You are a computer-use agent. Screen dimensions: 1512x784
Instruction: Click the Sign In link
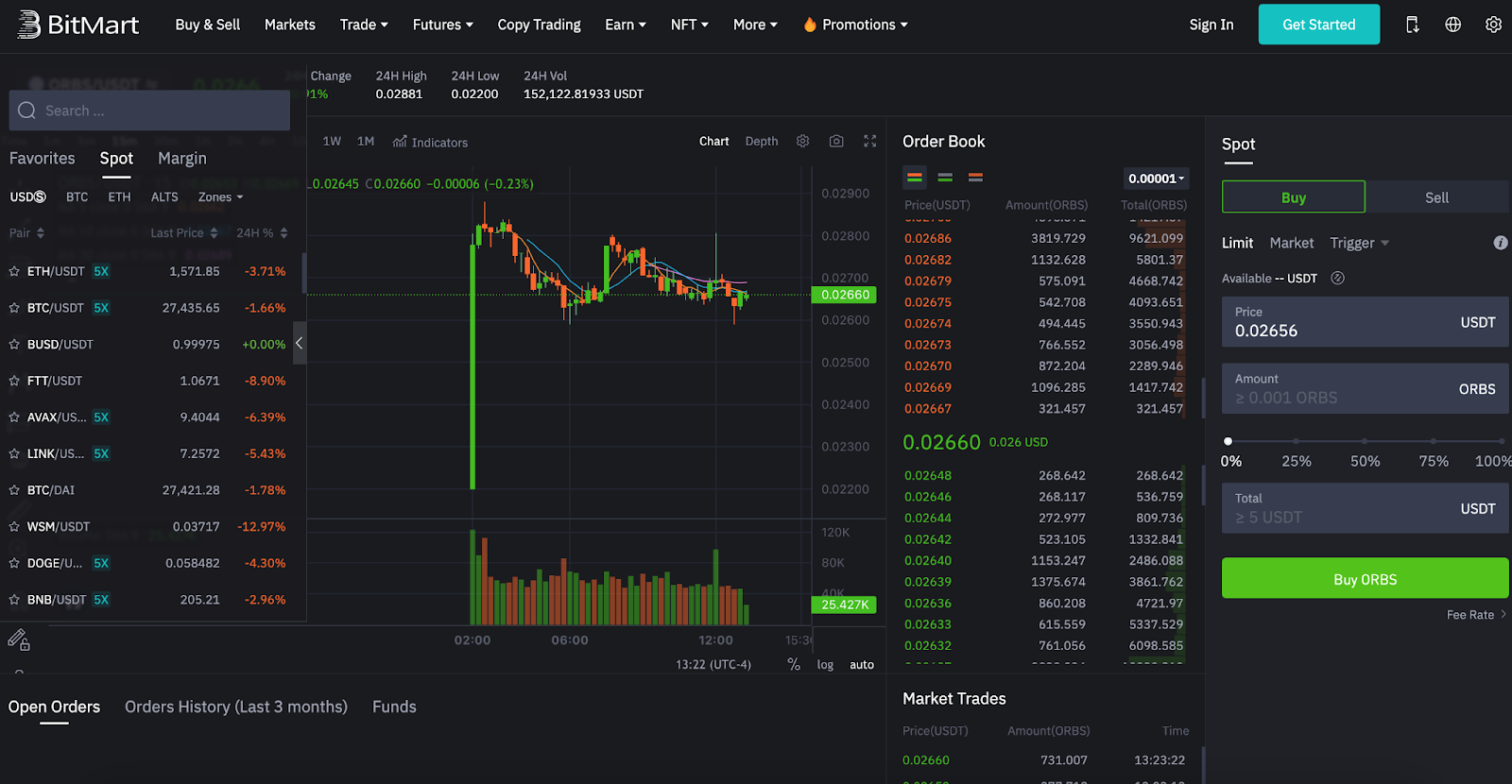1211,25
